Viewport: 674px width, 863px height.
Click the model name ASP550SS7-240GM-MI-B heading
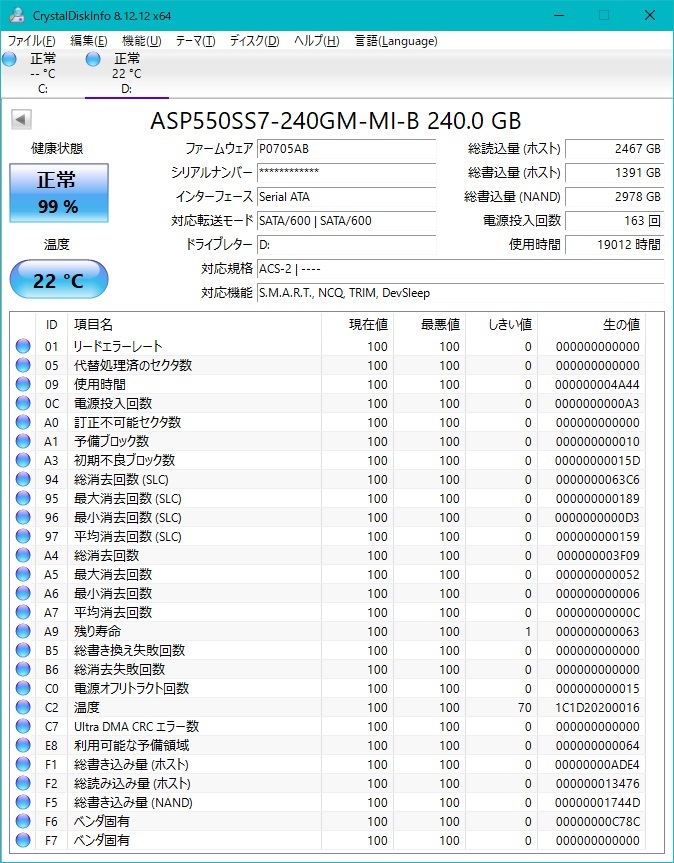pyautogui.click(x=336, y=121)
